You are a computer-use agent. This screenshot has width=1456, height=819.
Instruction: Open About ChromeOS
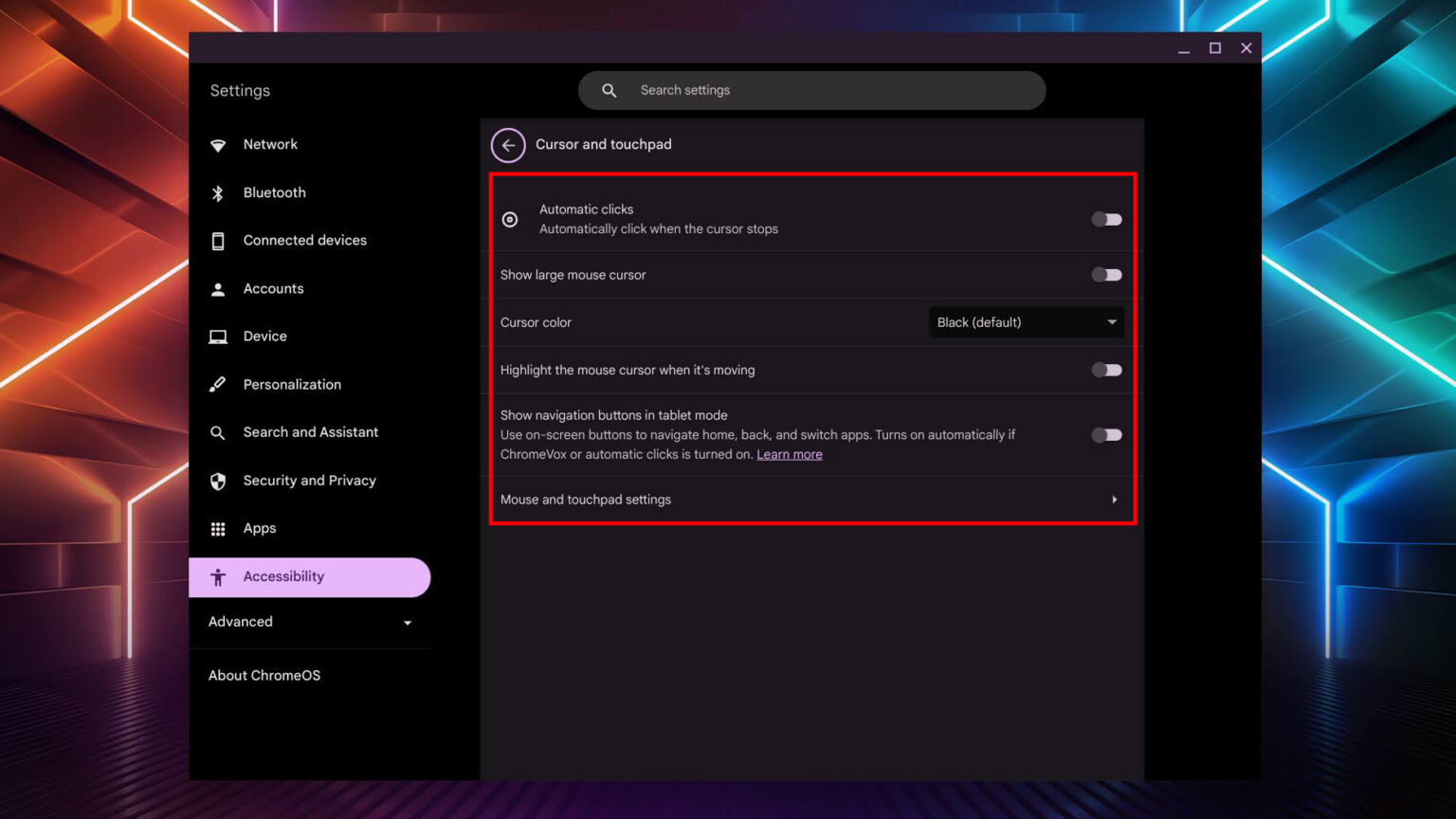(x=264, y=675)
